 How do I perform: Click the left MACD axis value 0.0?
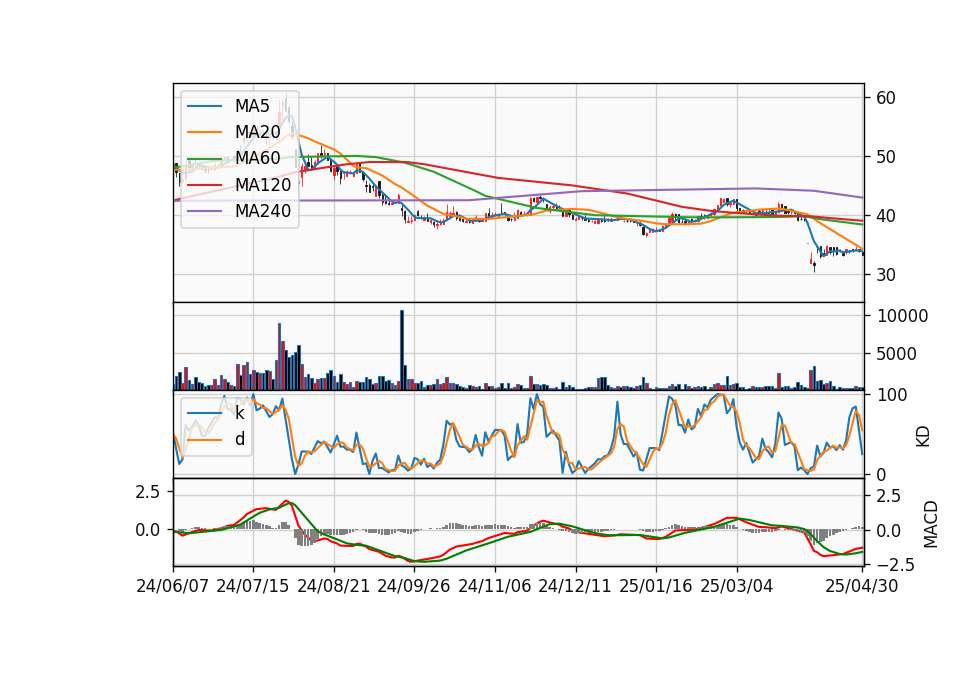(148, 530)
